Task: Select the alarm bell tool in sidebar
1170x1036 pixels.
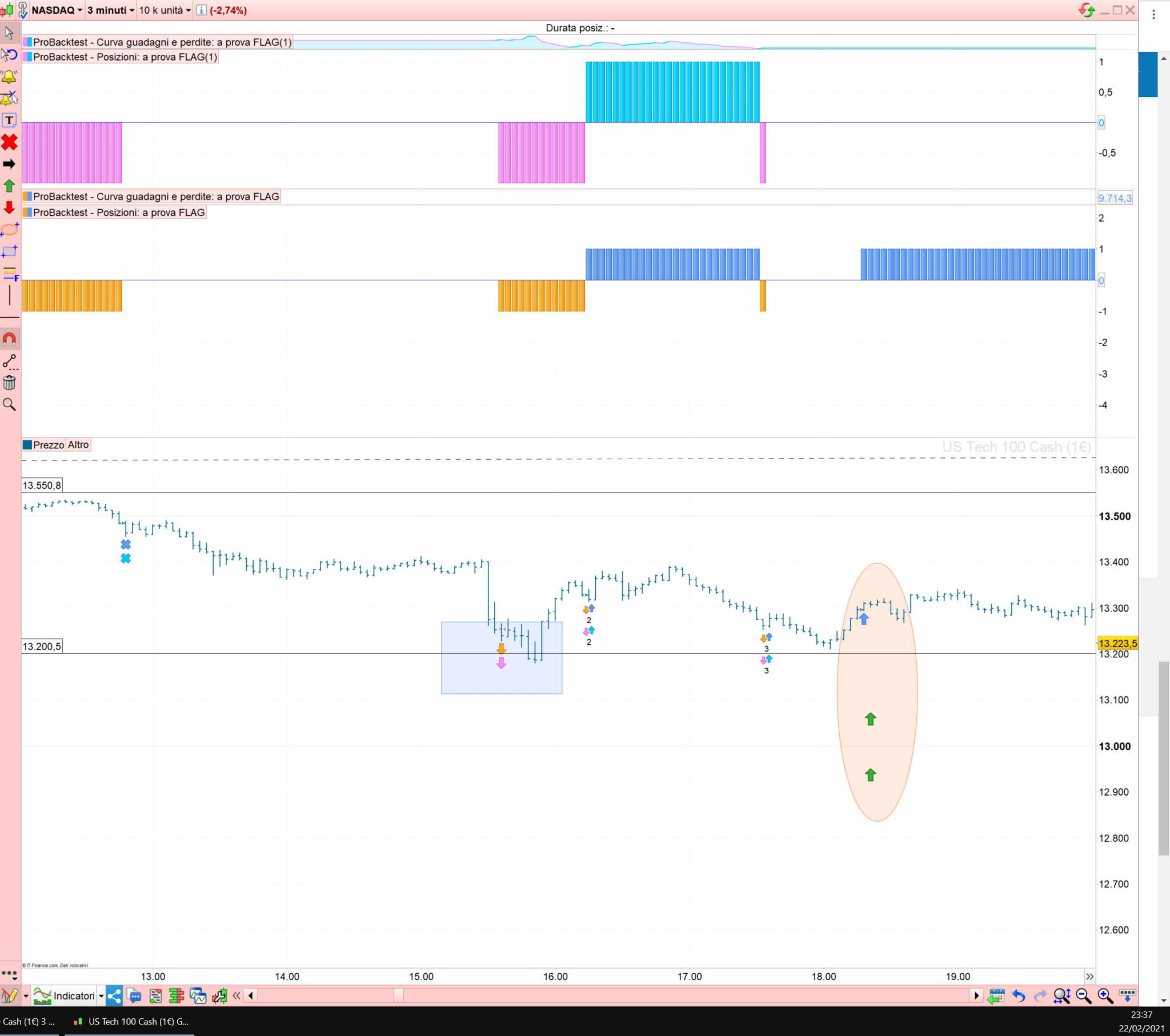Action: [x=9, y=77]
